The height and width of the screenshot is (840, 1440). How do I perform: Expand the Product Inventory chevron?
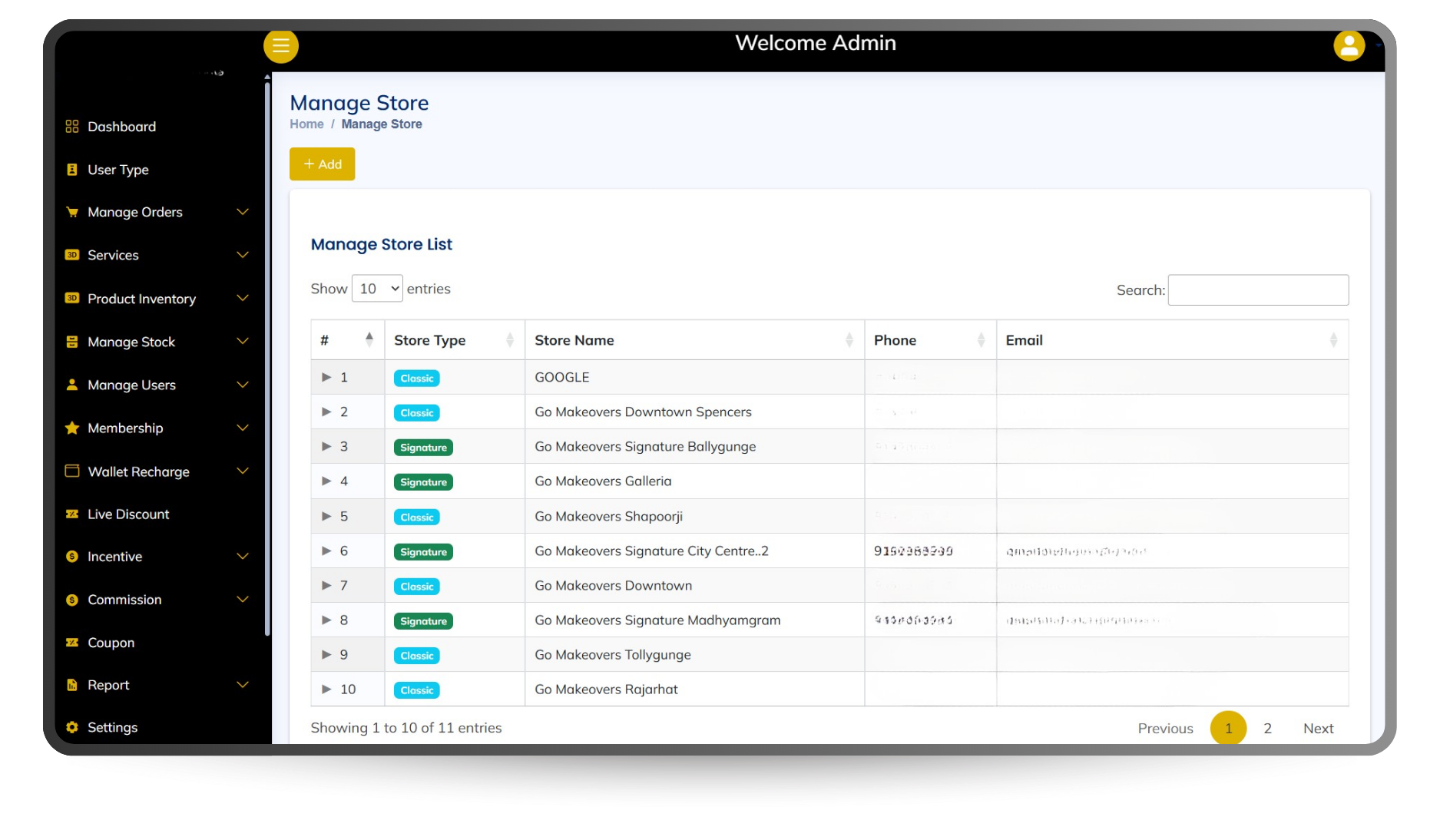point(243,298)
